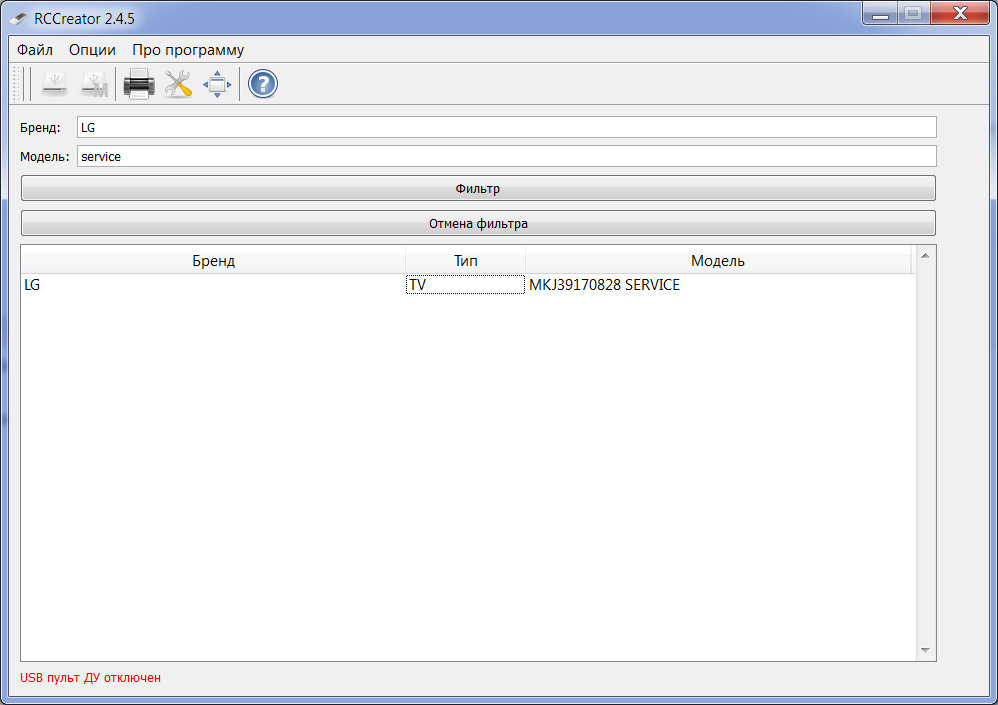Grab the toolbar drag handle
This screenshot has height=705, width=998.
[x=17, y=85]
